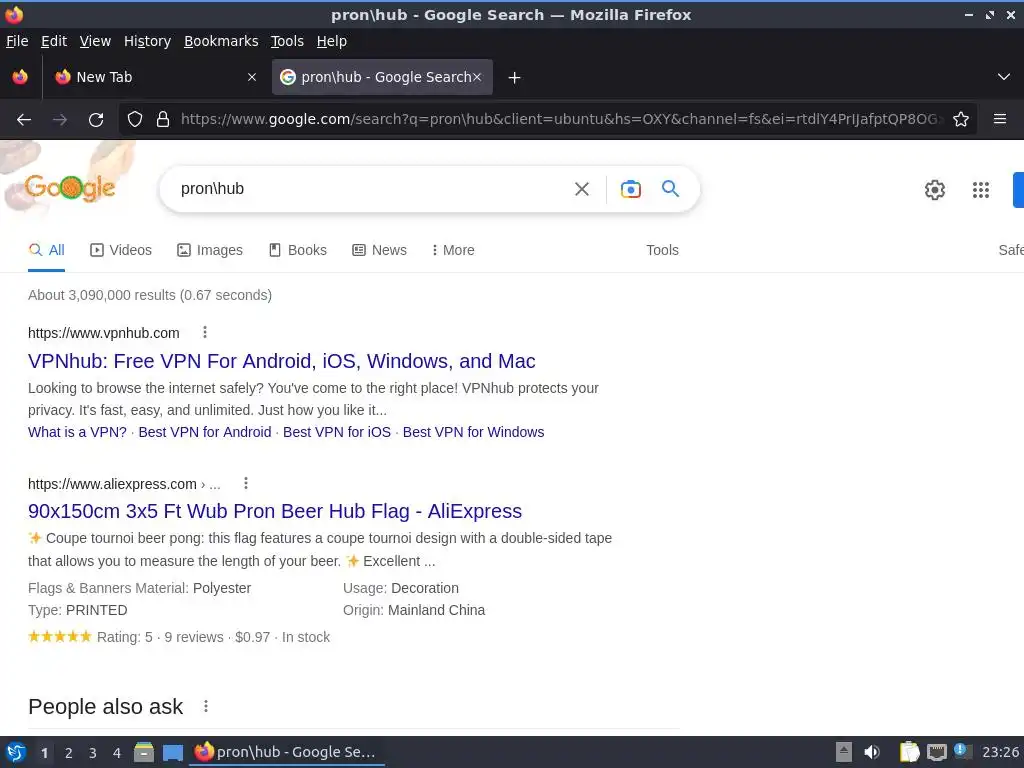Viewport: 1024px width, 768px height.
Task: Open the Help menu
Action: (332, 41)
